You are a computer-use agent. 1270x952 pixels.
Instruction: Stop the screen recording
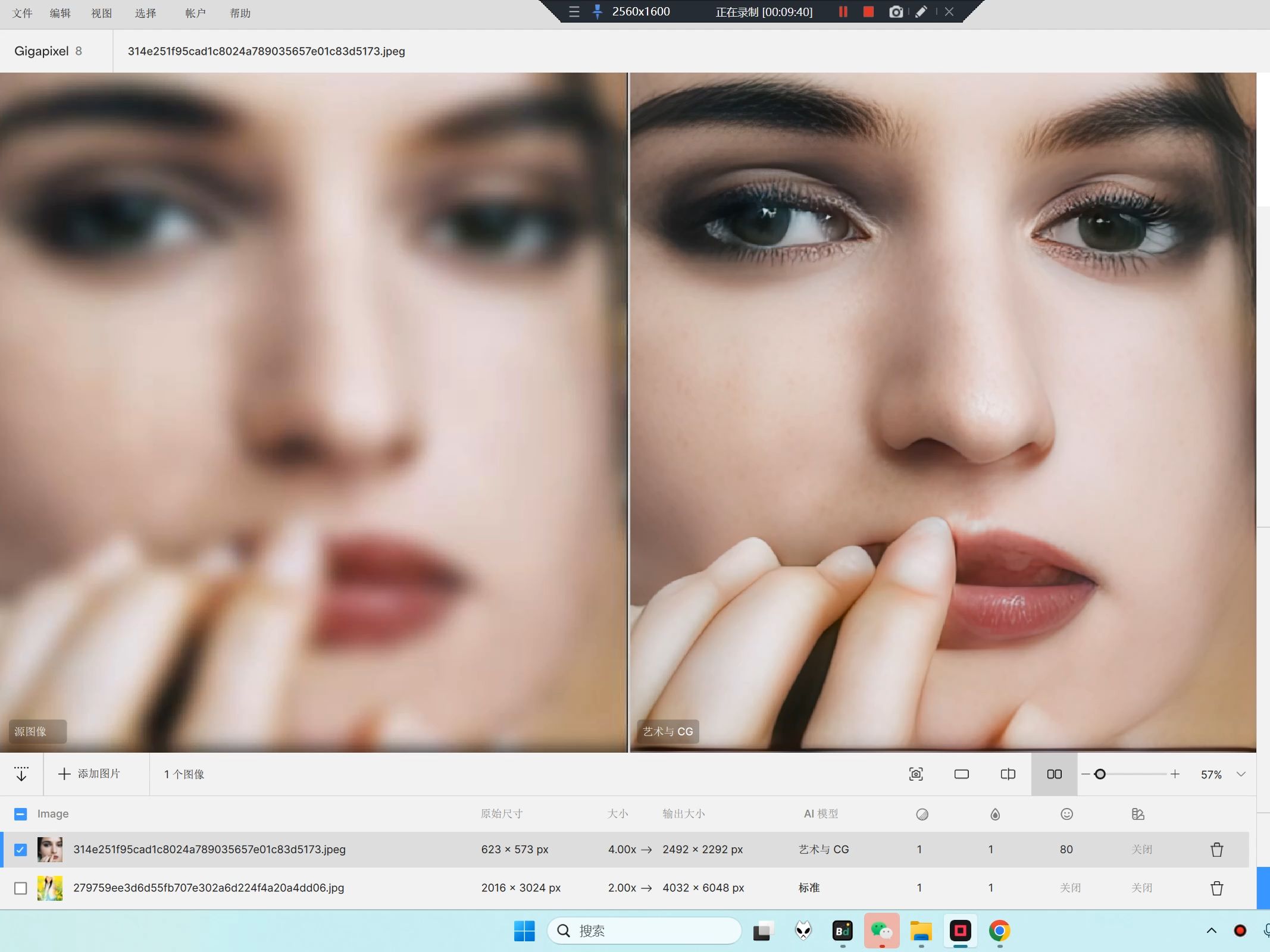tap(868, 12)
